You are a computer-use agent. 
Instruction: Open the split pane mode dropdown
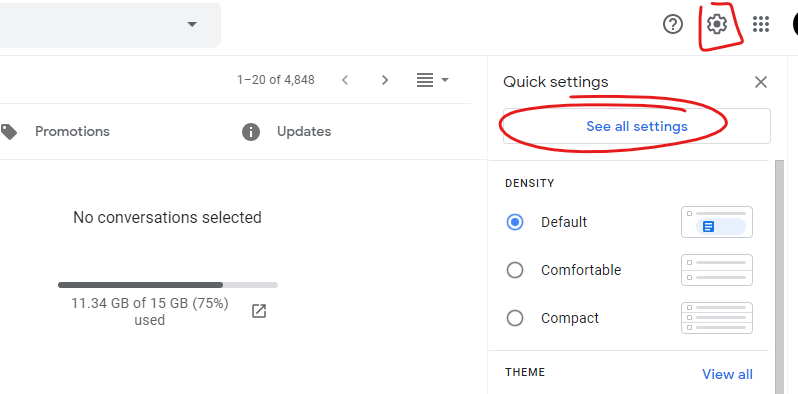[433, 80]
